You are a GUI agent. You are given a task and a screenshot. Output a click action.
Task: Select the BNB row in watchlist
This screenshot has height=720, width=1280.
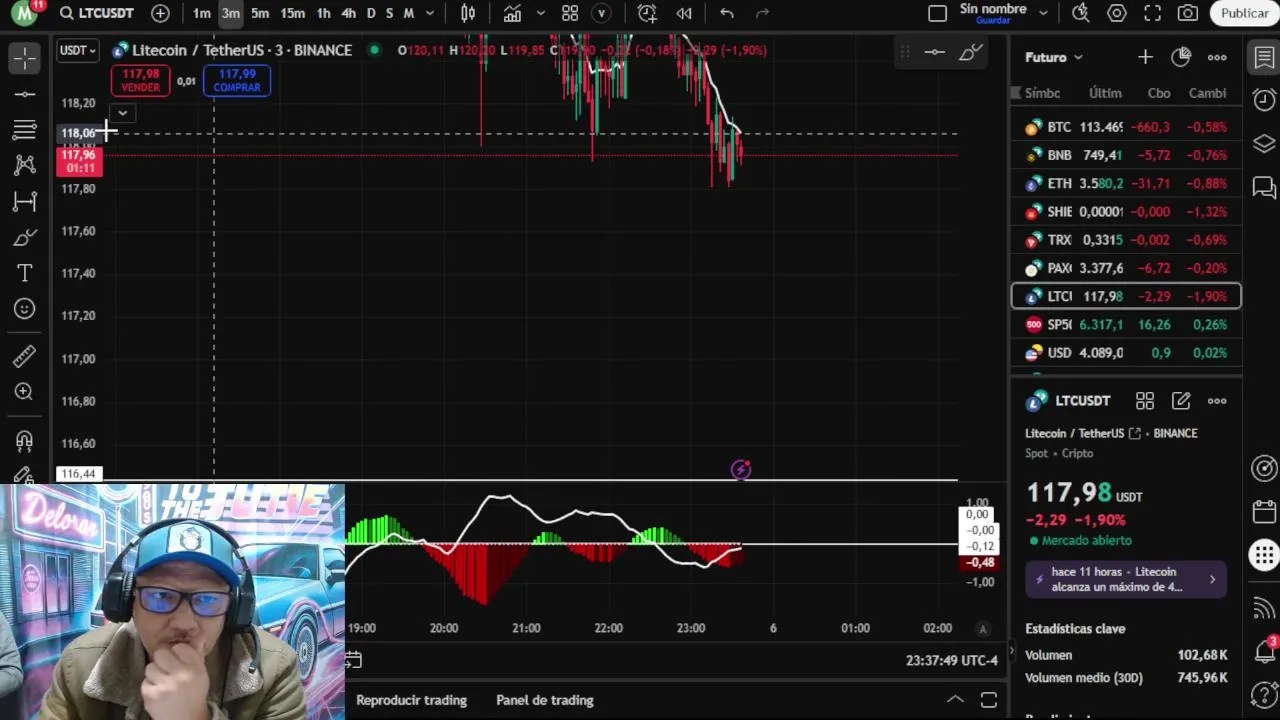click(x=1126, y=155)
